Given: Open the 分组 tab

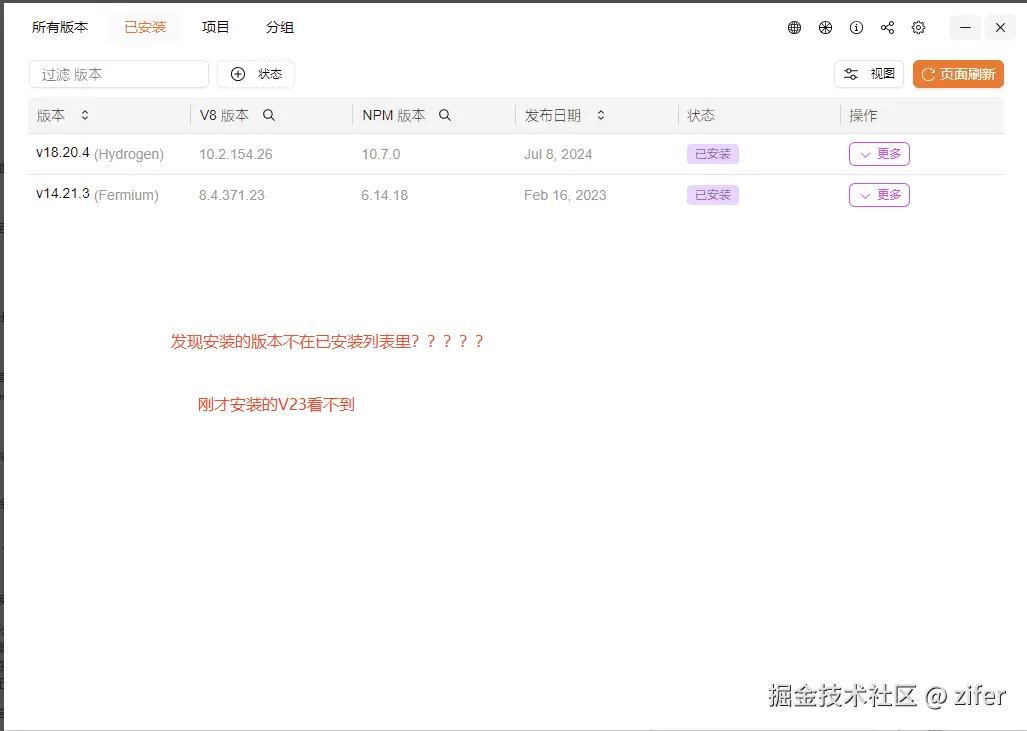Looking at the screenshot, I should click(x=280, y=28).
